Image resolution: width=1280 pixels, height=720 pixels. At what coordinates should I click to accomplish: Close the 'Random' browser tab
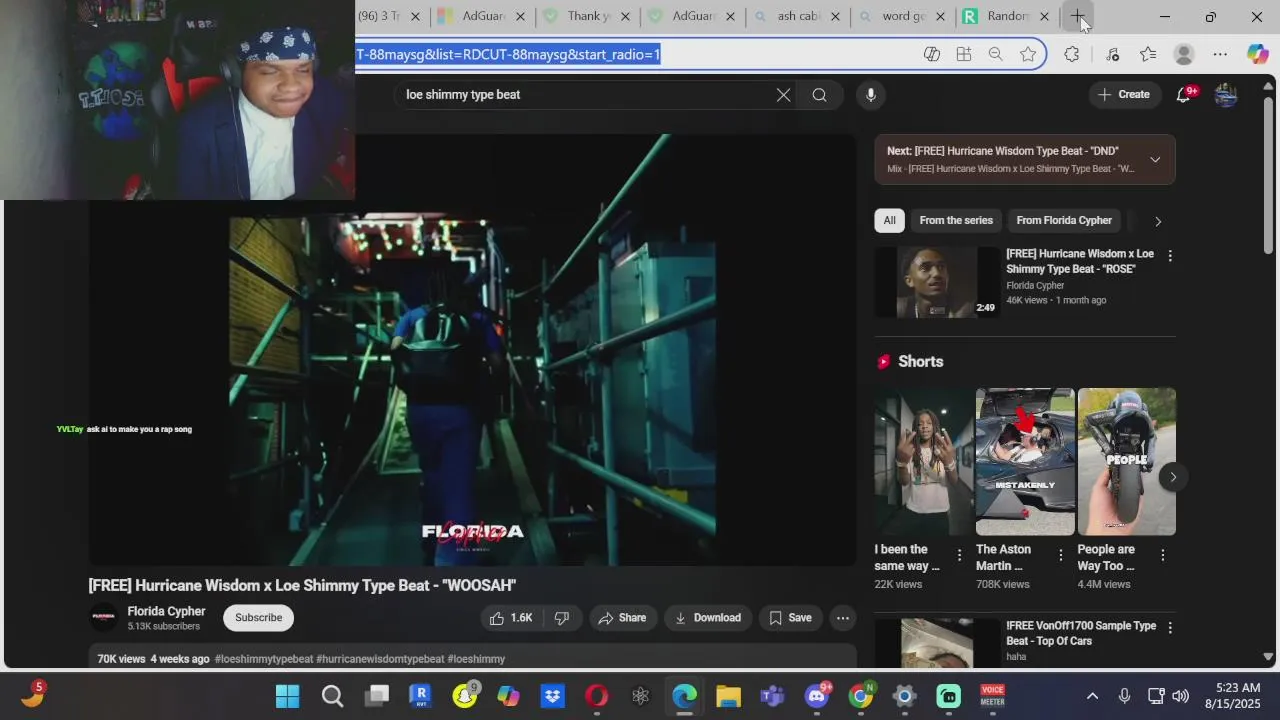[1044, 17]
